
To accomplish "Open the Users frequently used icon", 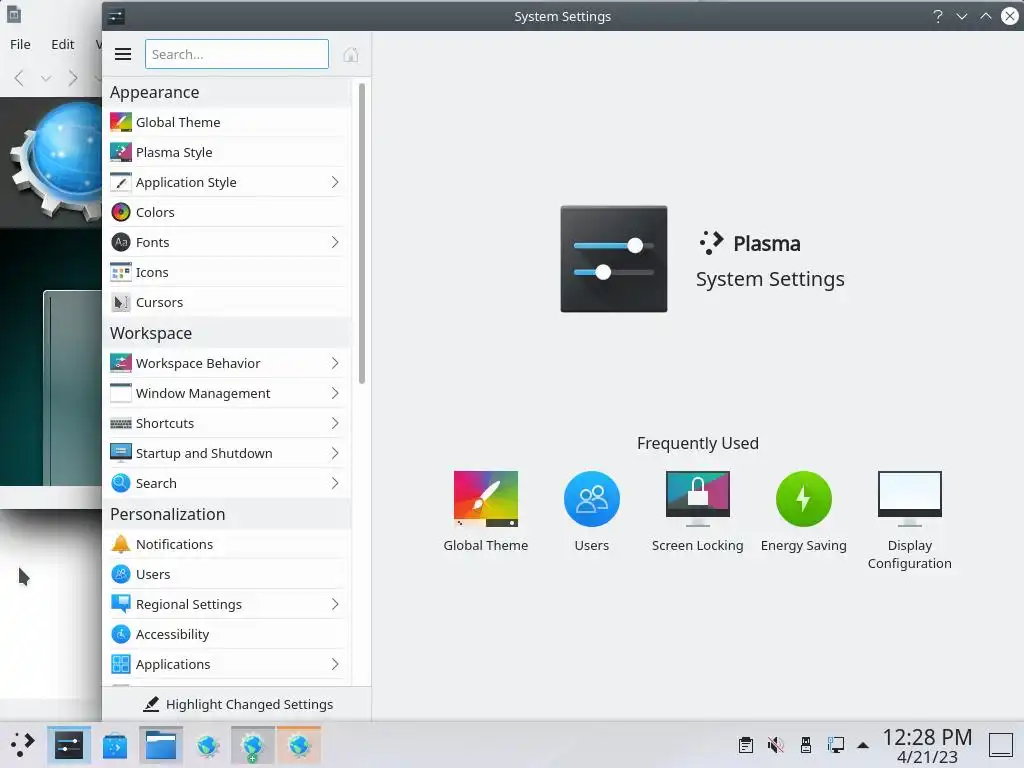I will pos(592,511).
